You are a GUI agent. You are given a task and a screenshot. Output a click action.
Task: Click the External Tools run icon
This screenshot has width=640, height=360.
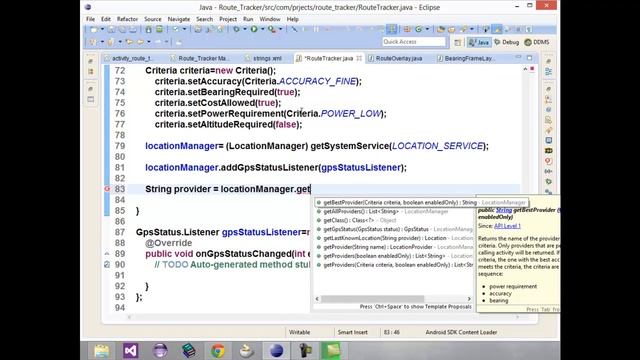[x=271, y=29]
